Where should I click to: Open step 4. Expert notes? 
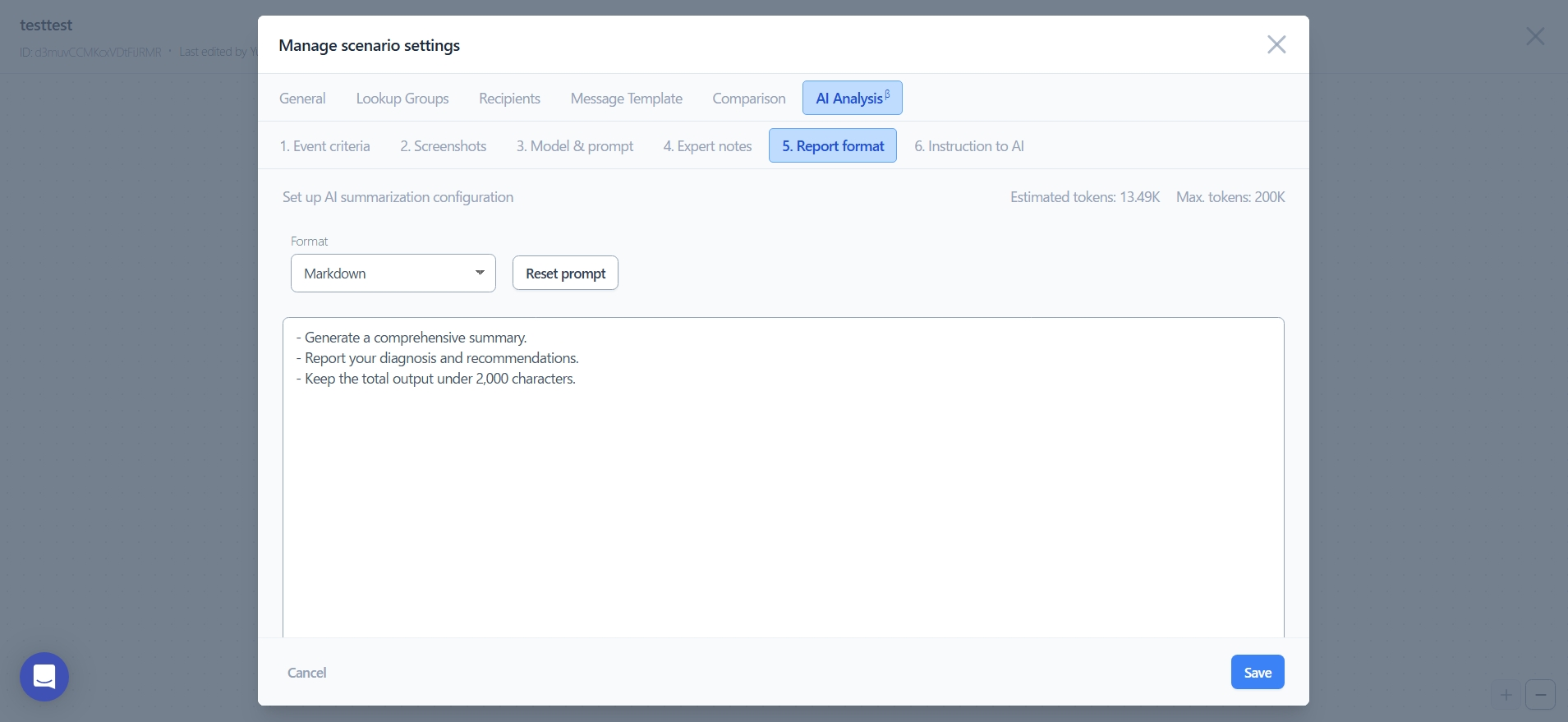pos(707,146)
